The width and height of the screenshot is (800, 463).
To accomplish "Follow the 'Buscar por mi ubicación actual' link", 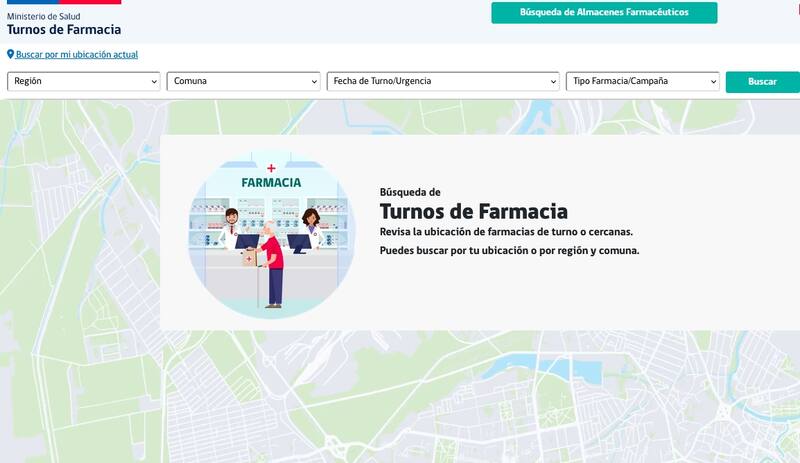I will [x=77, y=55].
